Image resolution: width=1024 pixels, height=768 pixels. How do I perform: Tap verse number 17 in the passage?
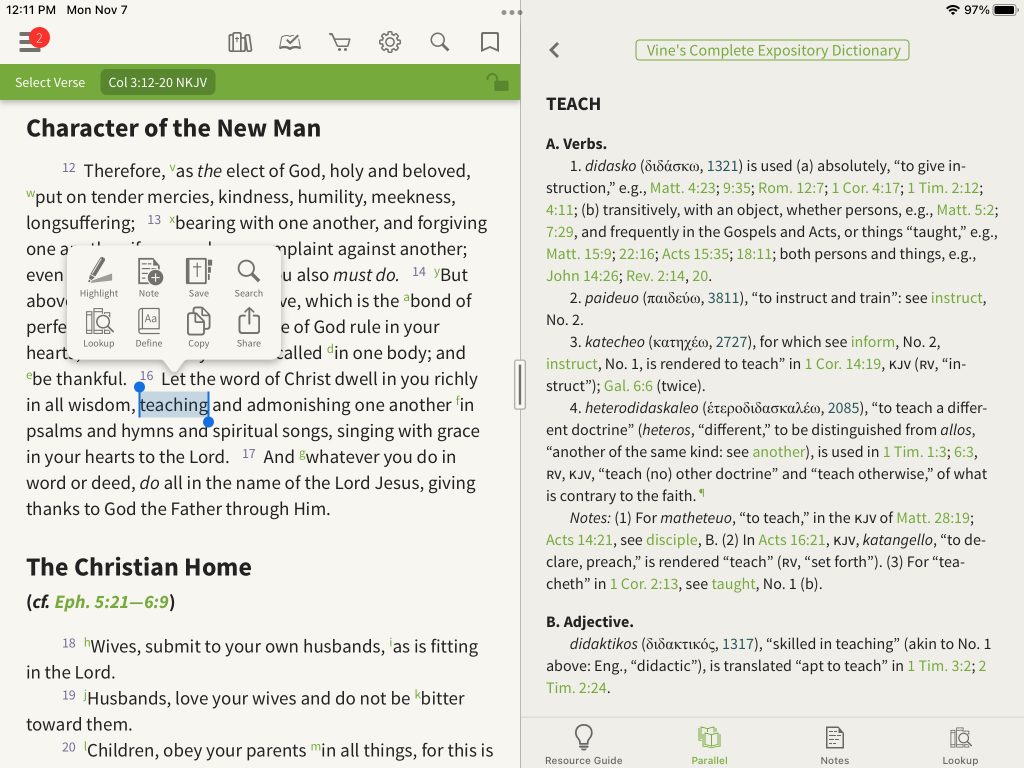(248, 453)
